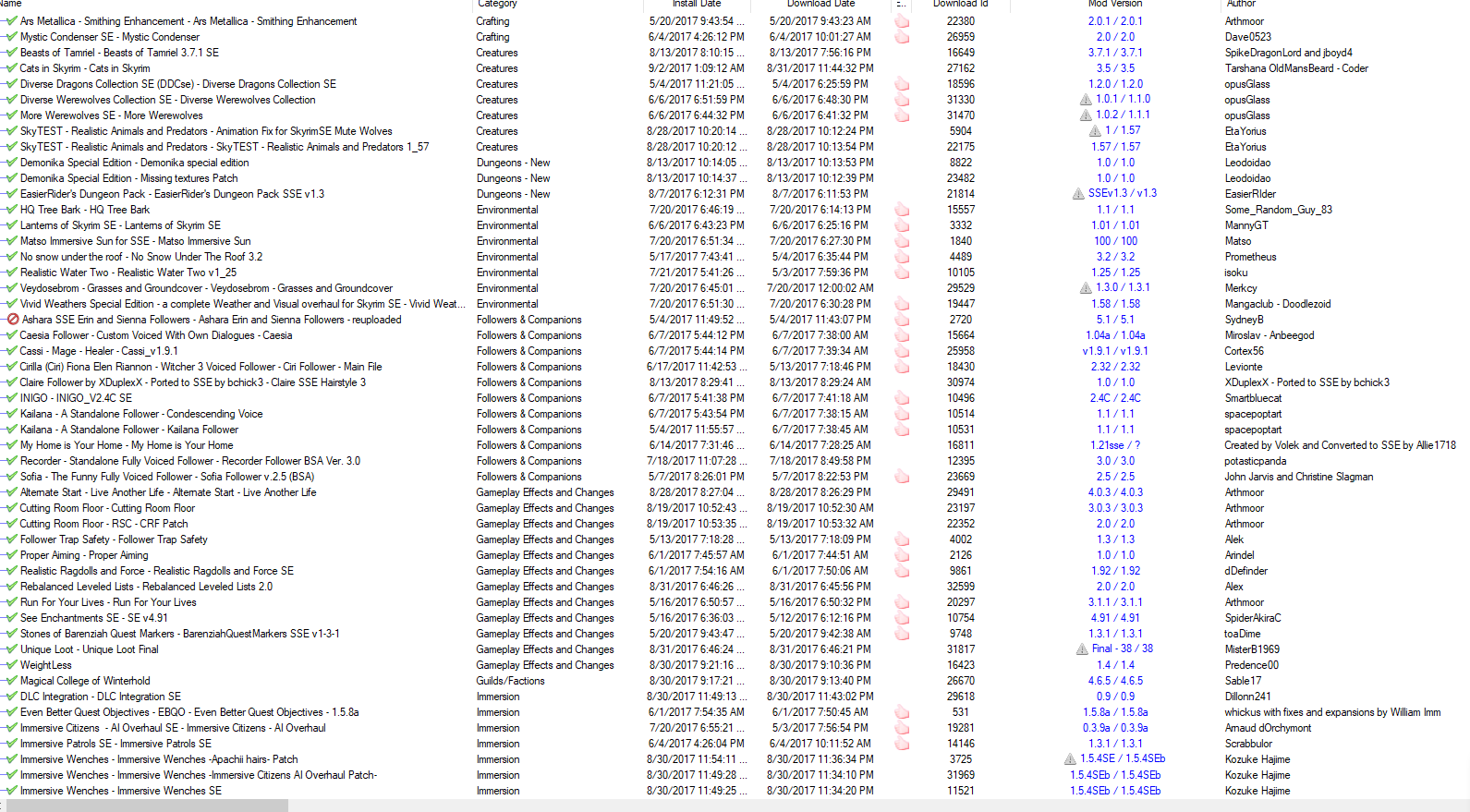
Task: Click endorse hand icon on Vivid Weathers row
Action: coord(902,304)
